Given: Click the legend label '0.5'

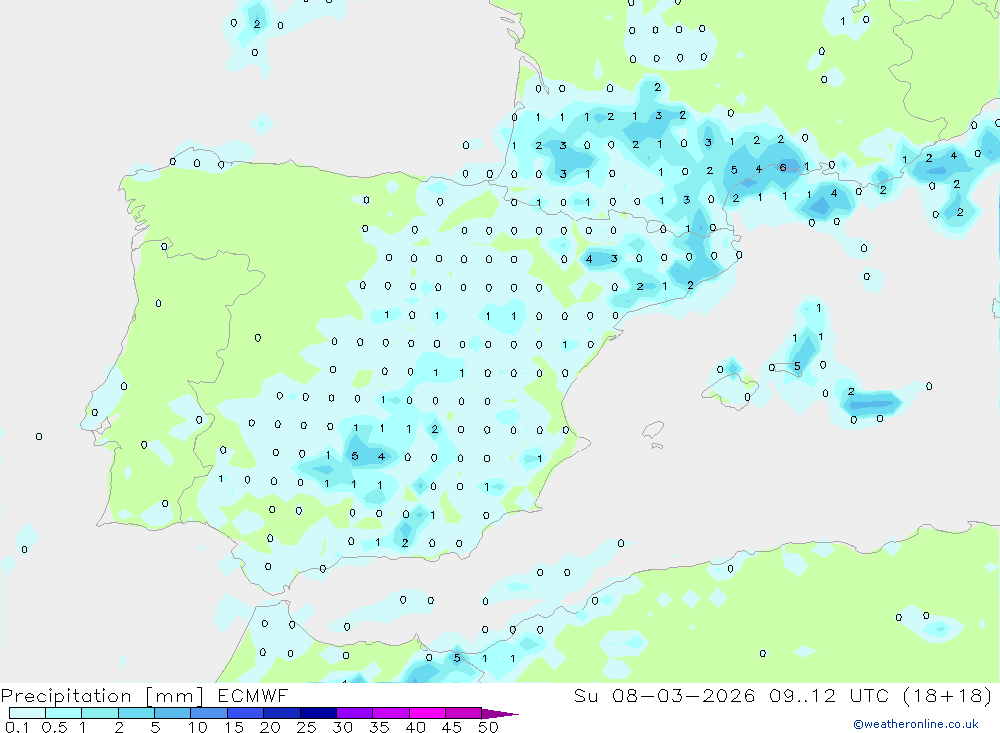Looking at the screenshot, I should (x=55, y=727).
